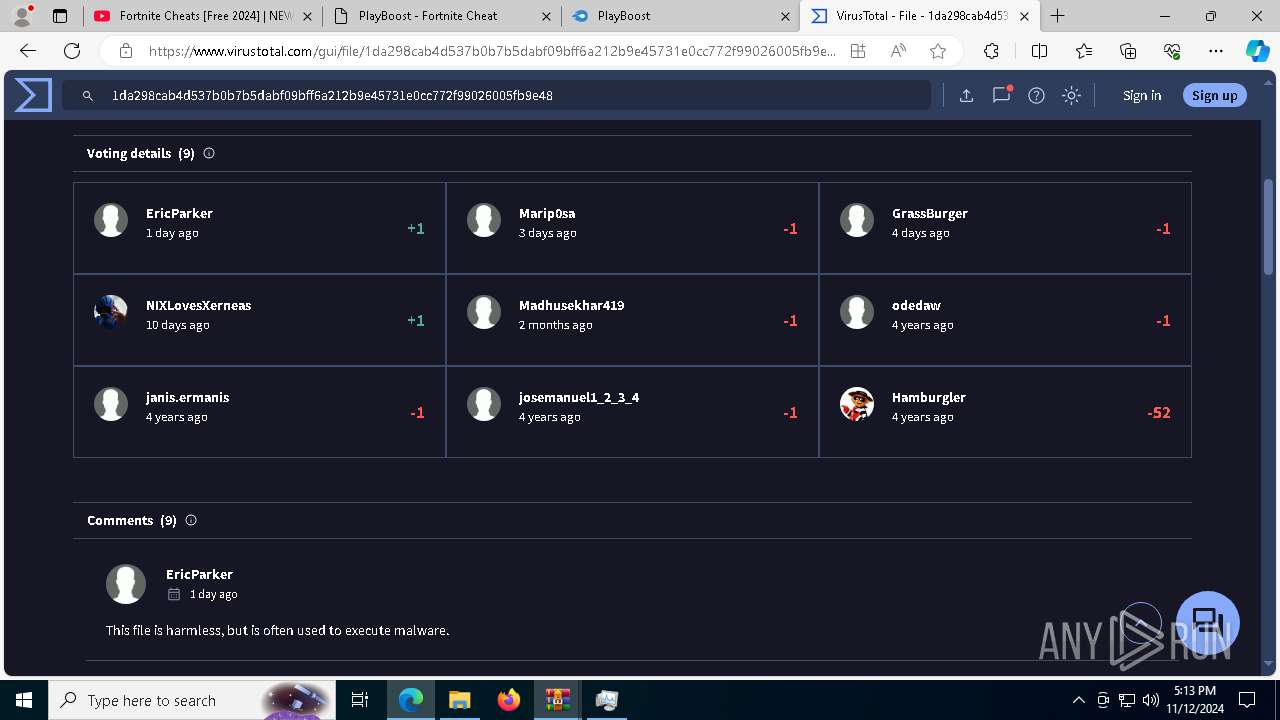Image resolution: width=1280 pixels, height=720 pixels.
Task: Click NIXLovesXerneas +1 vote value
Action: (x=416, y=320)
